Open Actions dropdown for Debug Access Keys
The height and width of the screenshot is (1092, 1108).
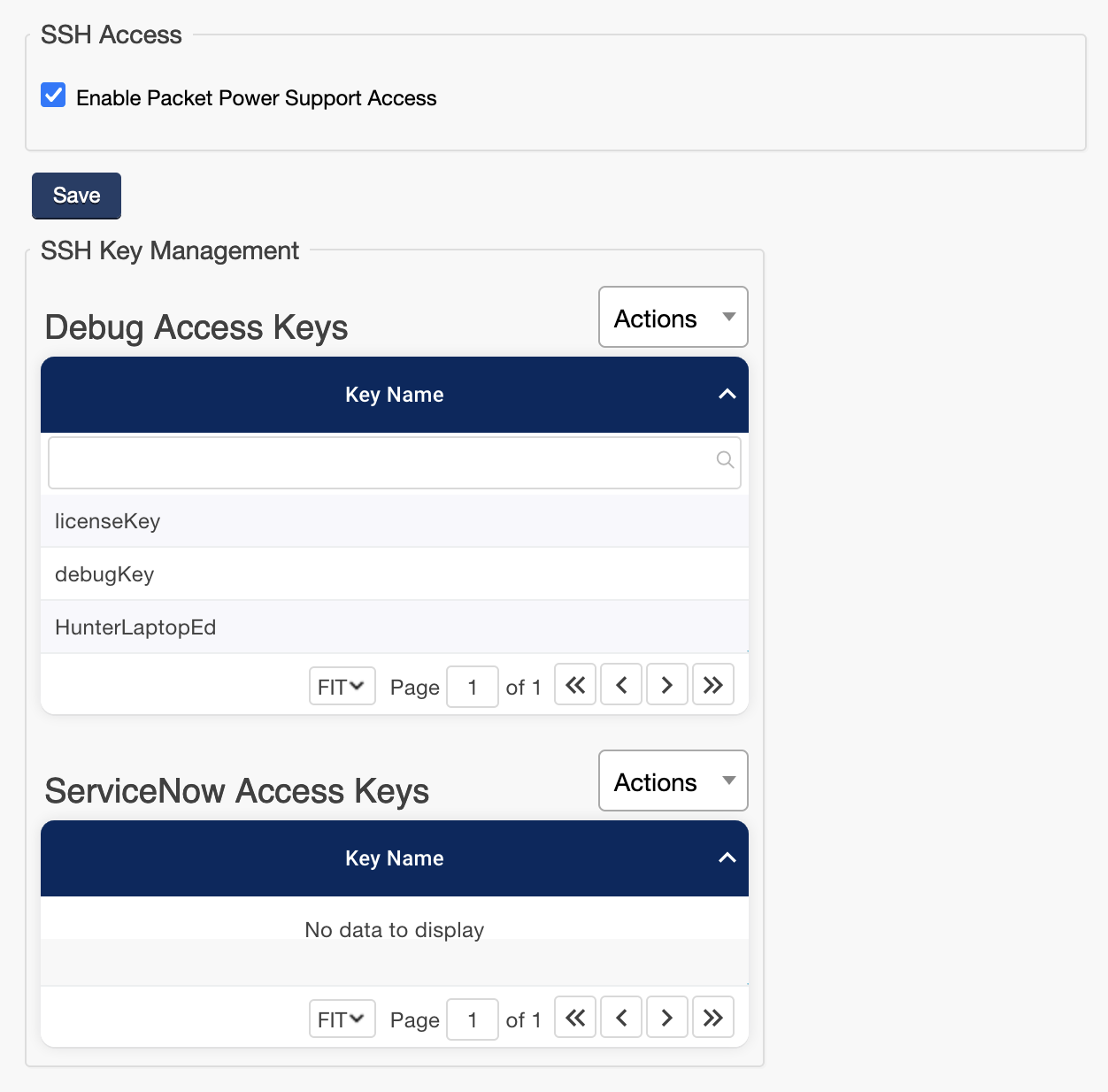pyautogui.click(x=673, y=318)
